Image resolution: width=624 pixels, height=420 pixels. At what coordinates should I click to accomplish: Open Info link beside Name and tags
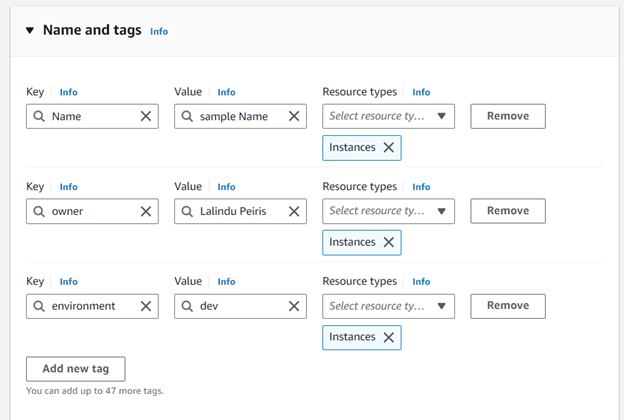[159, 31]
